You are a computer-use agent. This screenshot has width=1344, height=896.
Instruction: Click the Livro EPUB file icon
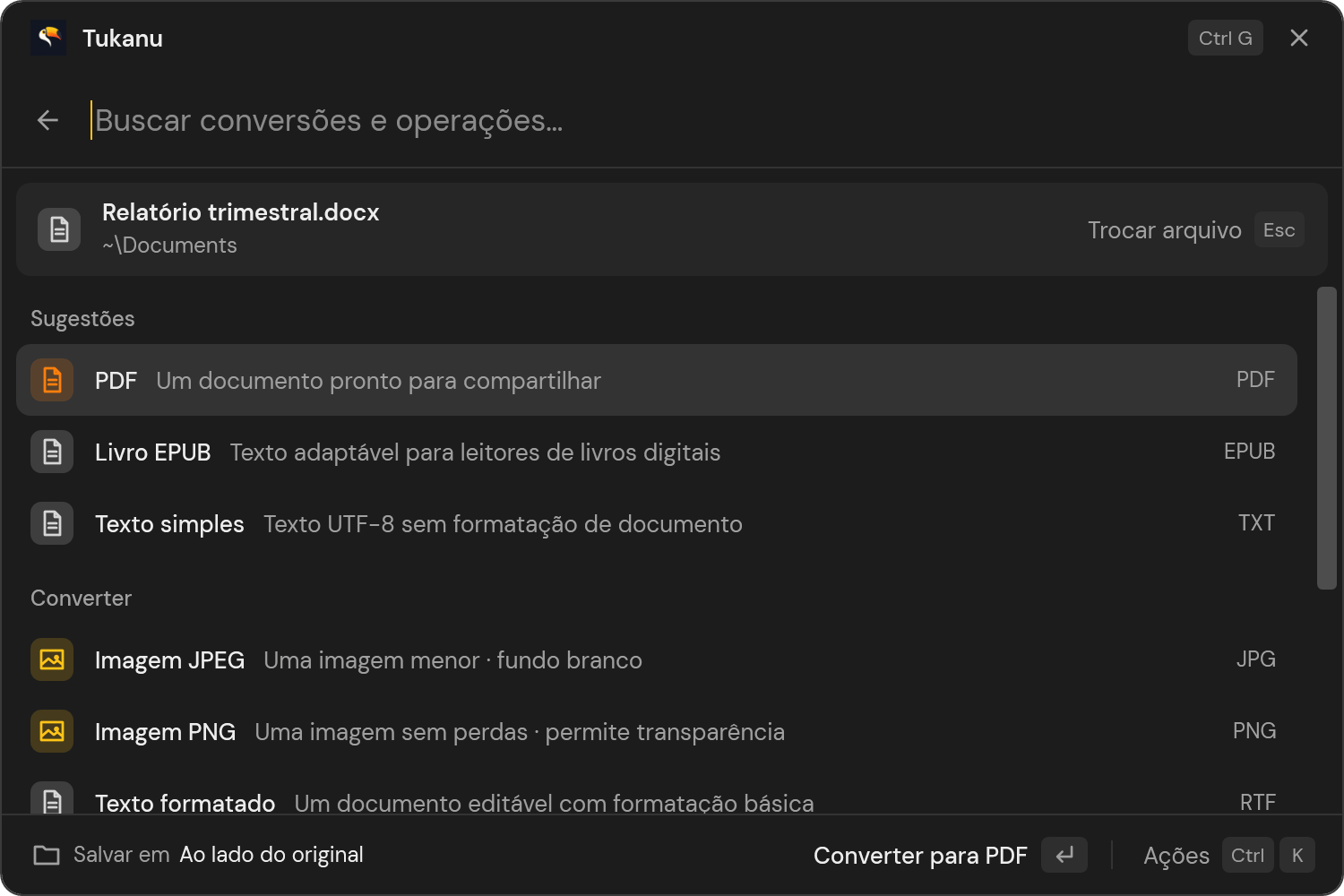pyautogui.click(x=52, y=452)
